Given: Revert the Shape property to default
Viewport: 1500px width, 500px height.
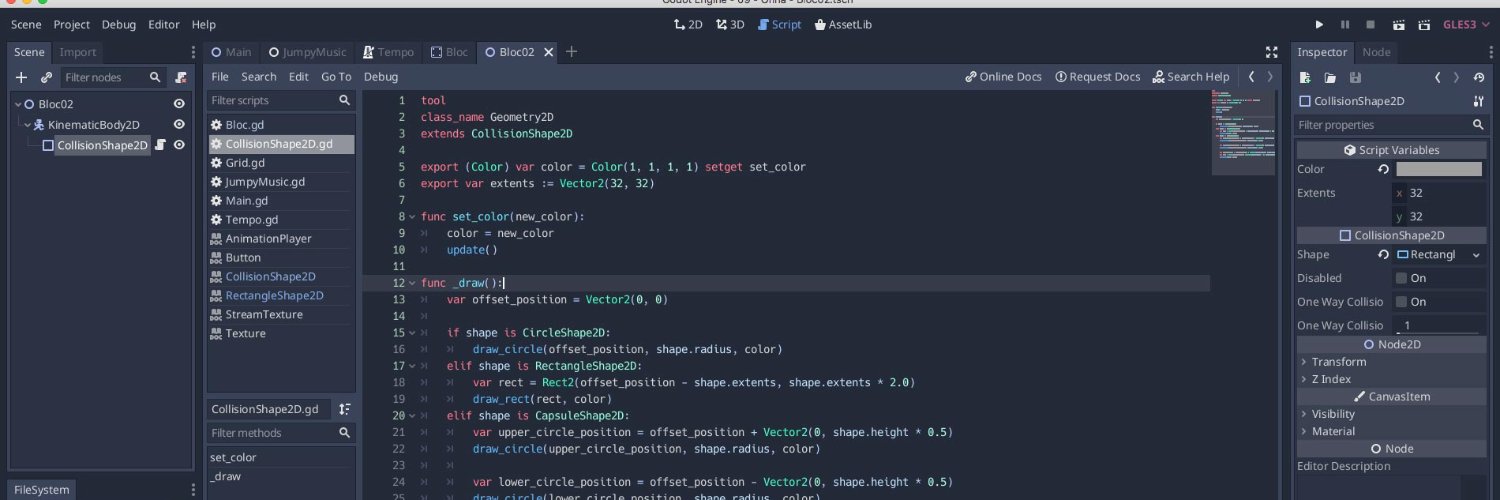Looking at the screenshot, I should tap(1384, 255).
